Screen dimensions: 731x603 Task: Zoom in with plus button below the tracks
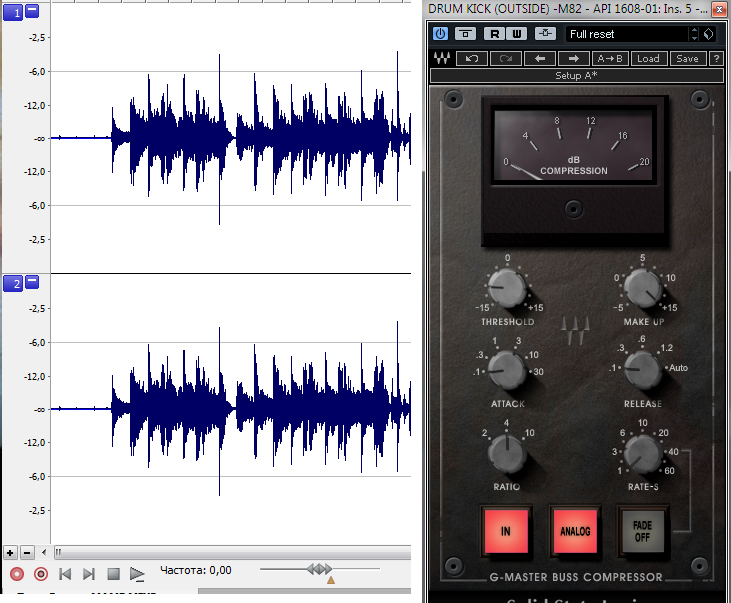pyautogui.click(x=10, y=553)
